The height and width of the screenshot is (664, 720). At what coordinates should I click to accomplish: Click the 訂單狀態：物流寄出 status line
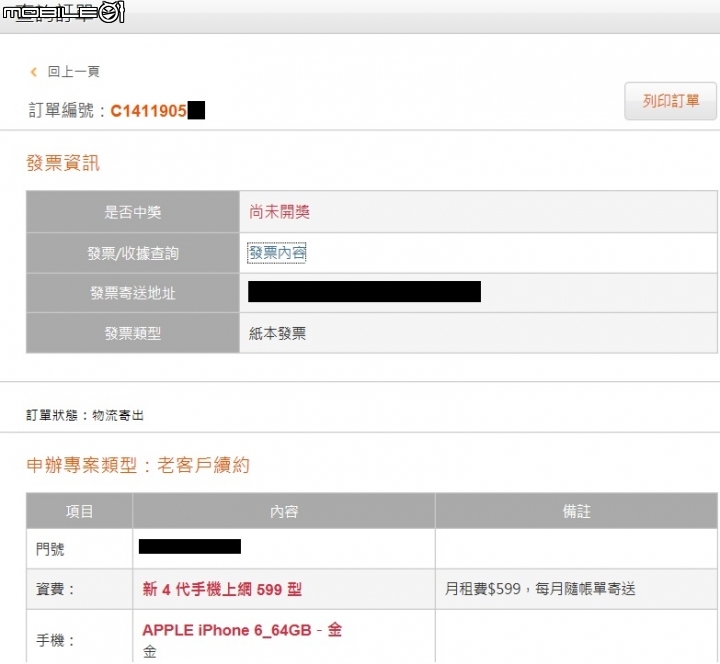click(x=85, y=415)
